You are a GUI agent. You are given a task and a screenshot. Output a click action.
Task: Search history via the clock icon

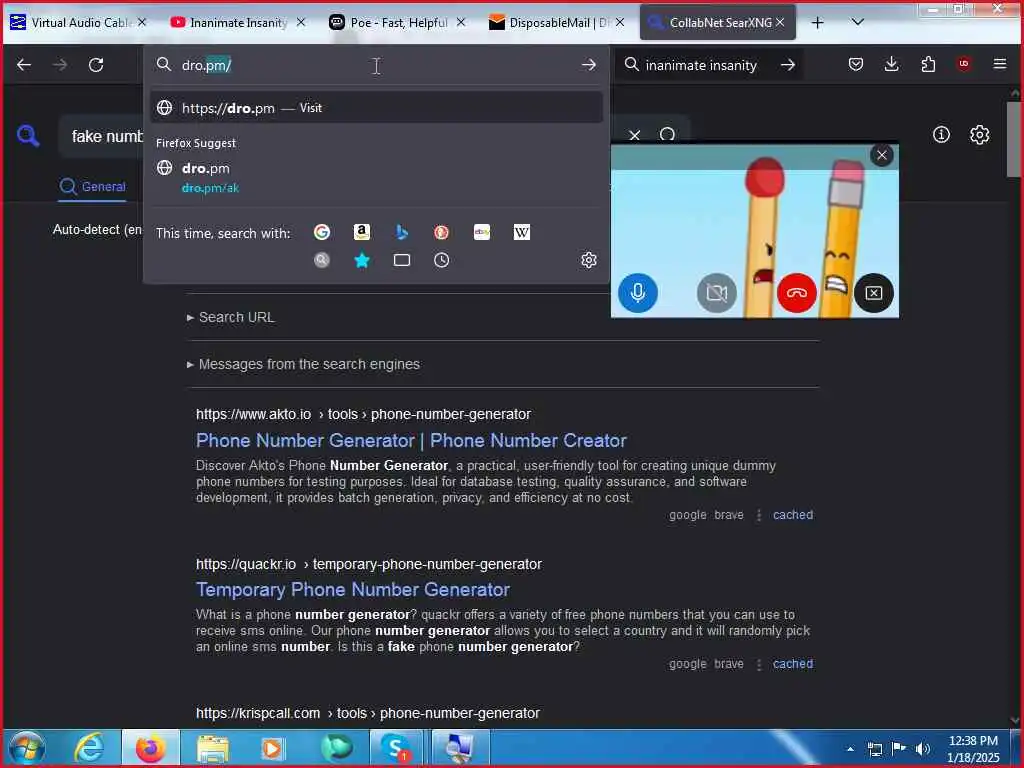(x=441, y=261)
